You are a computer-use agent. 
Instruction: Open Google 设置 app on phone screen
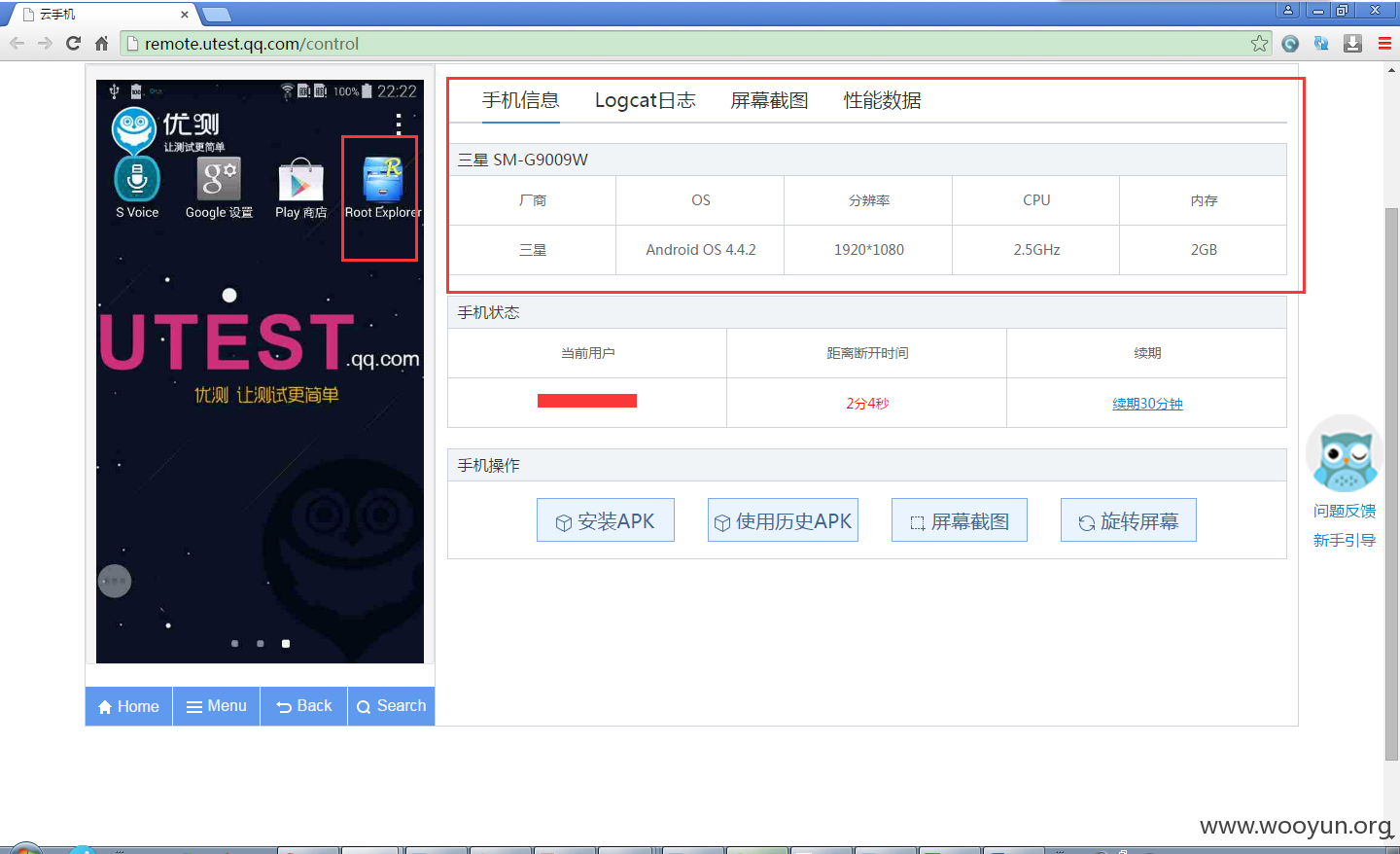pos(219,180)
